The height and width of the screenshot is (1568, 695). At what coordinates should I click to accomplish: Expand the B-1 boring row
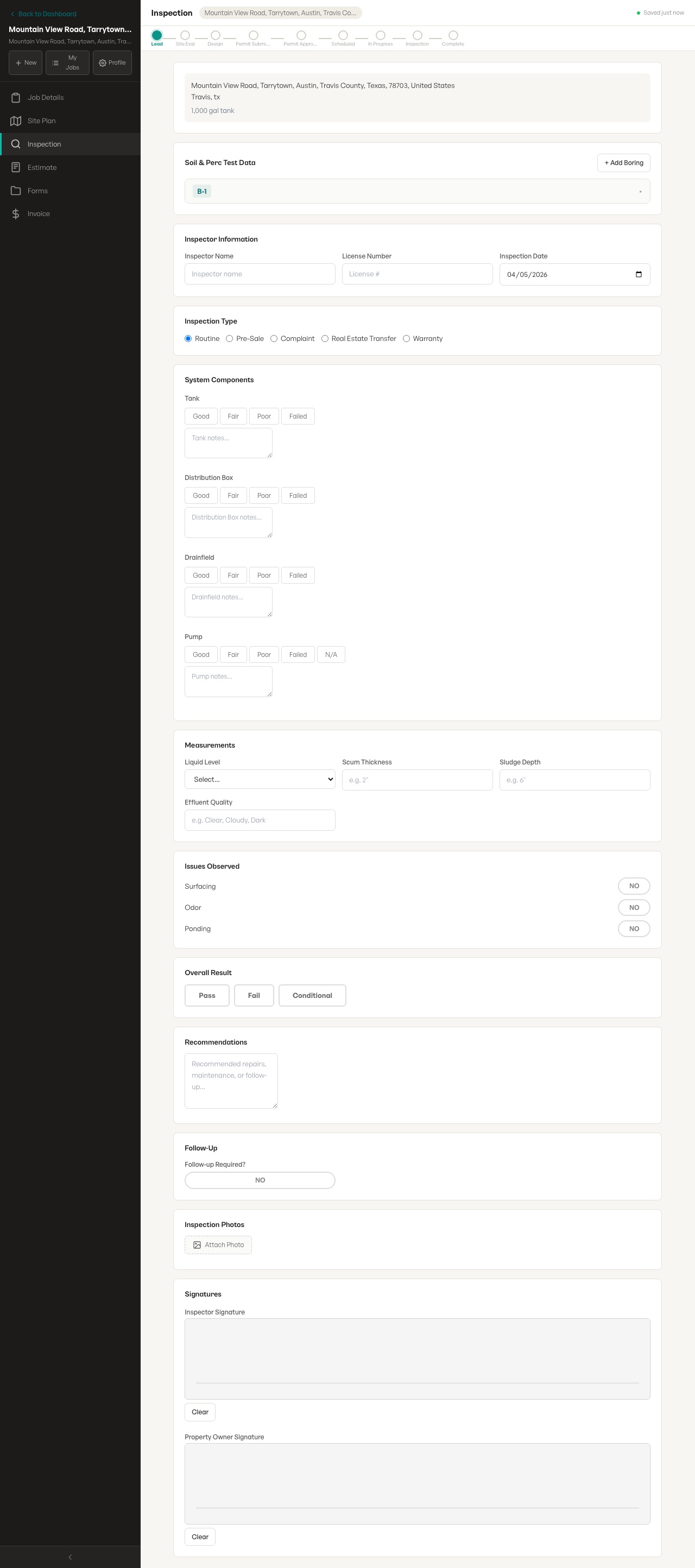pyautogui.click(x=417, y=191)
